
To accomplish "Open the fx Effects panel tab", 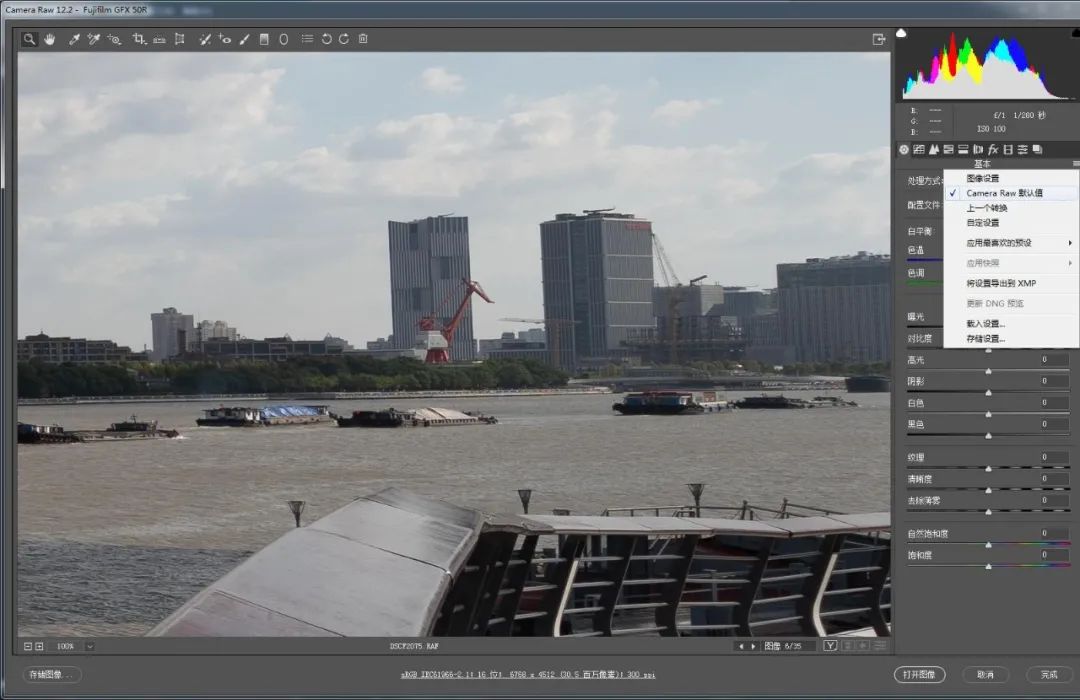I will pos(993,149).
